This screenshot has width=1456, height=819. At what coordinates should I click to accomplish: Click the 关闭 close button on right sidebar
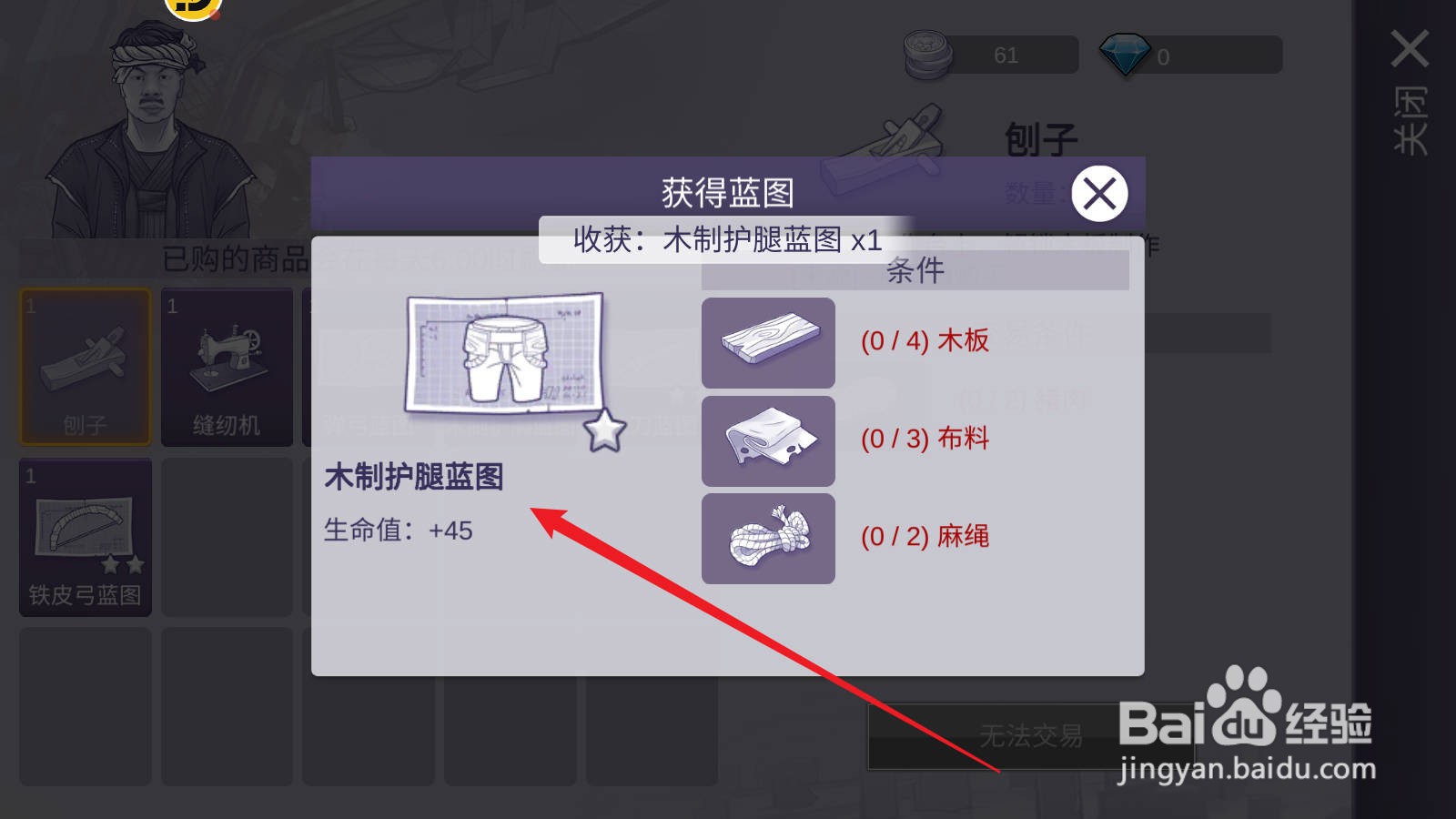1410,91
